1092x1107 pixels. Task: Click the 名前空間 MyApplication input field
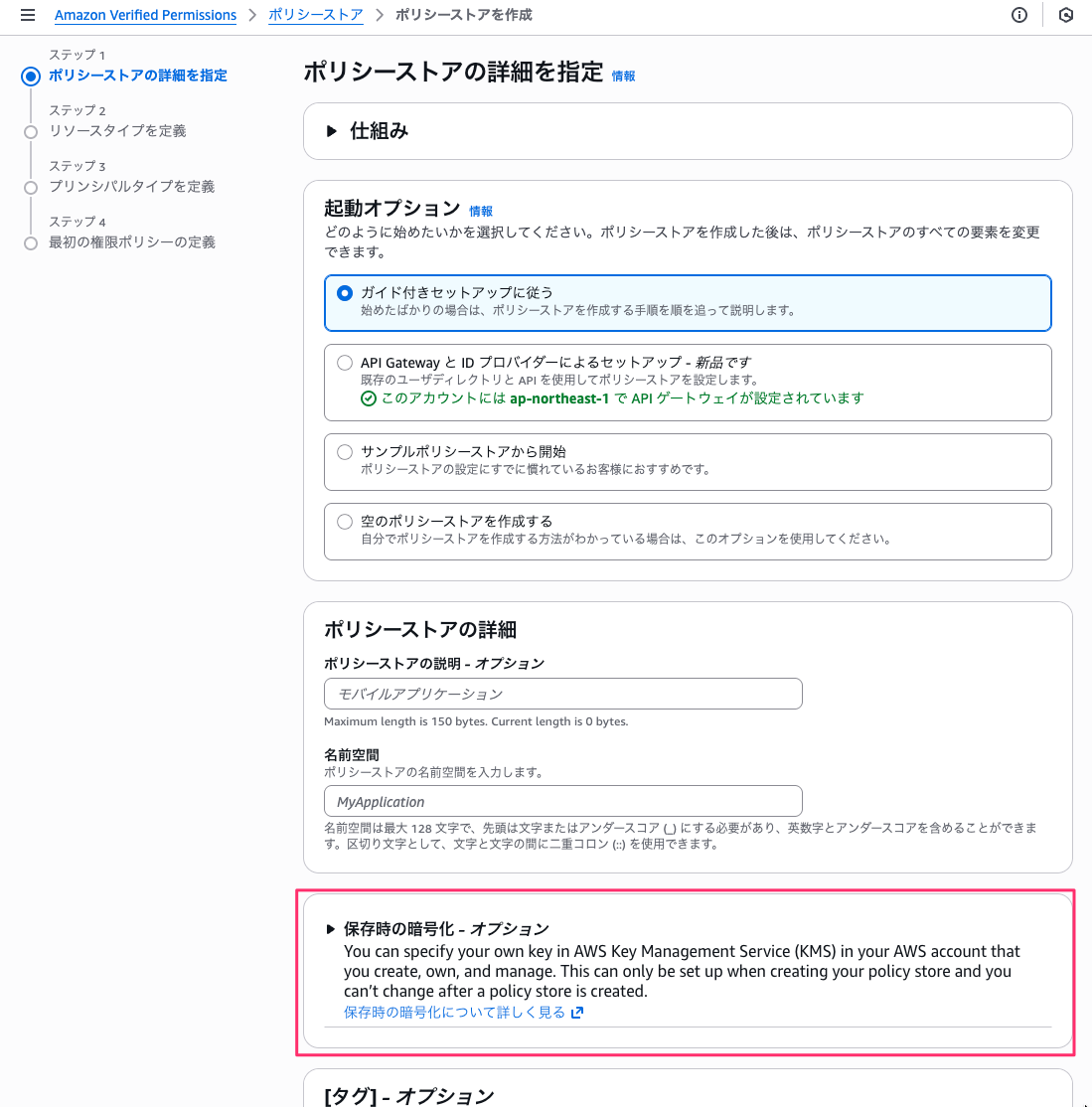[562, 801]
